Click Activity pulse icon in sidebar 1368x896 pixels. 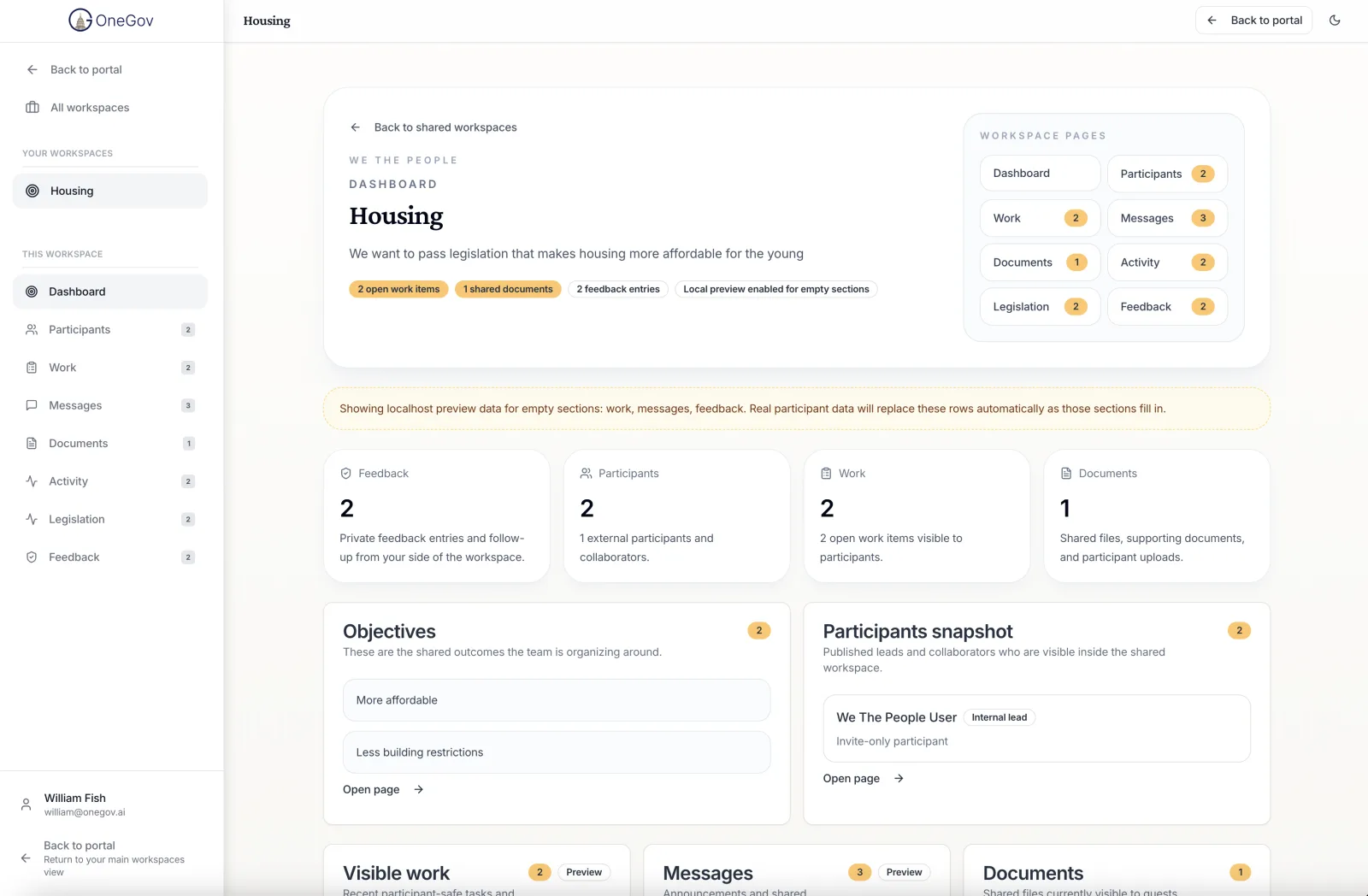coord(32,481)
